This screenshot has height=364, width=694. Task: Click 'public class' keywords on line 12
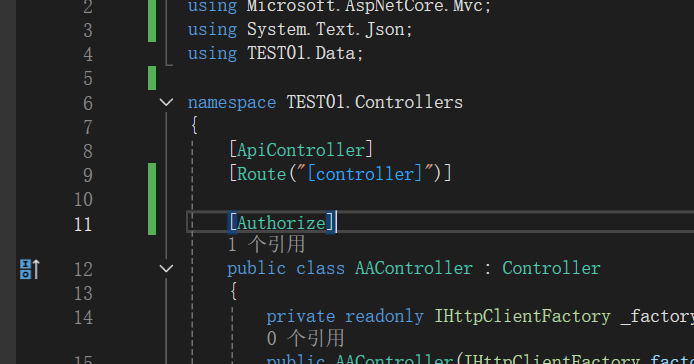point(286,268)
